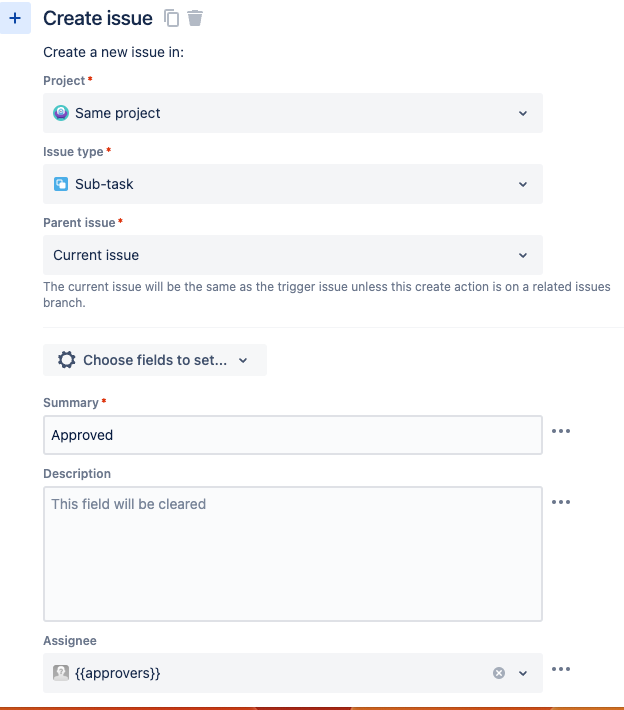The image size is (624, 710).
Task: Click the Sub-task issue type icon
Action: (61, 184)
